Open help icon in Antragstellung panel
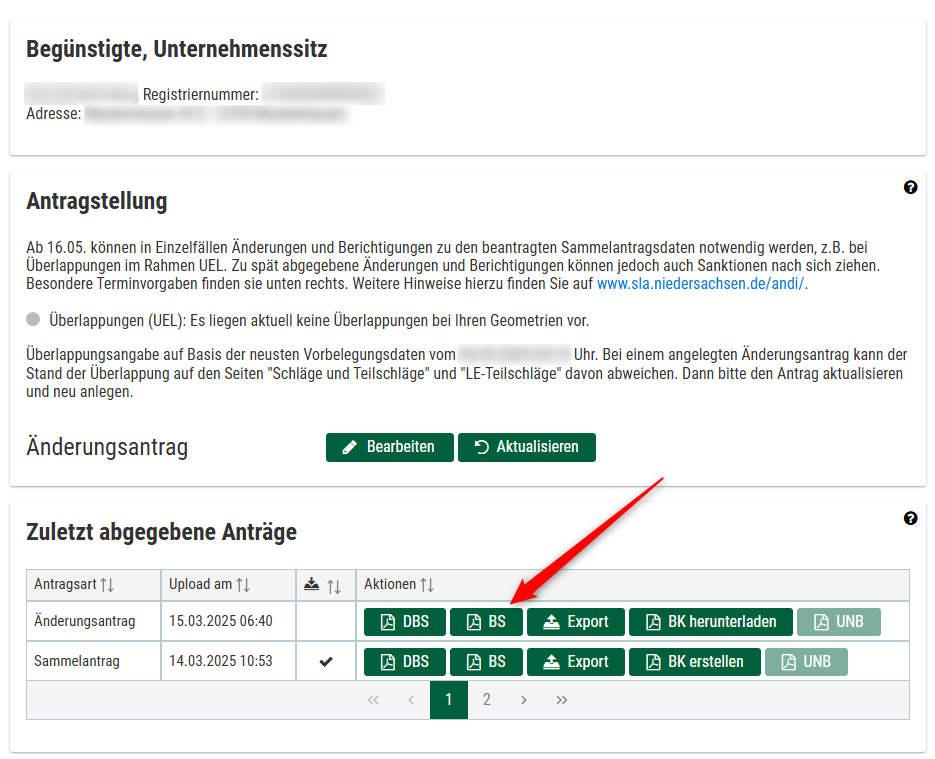 click(910, 187)
